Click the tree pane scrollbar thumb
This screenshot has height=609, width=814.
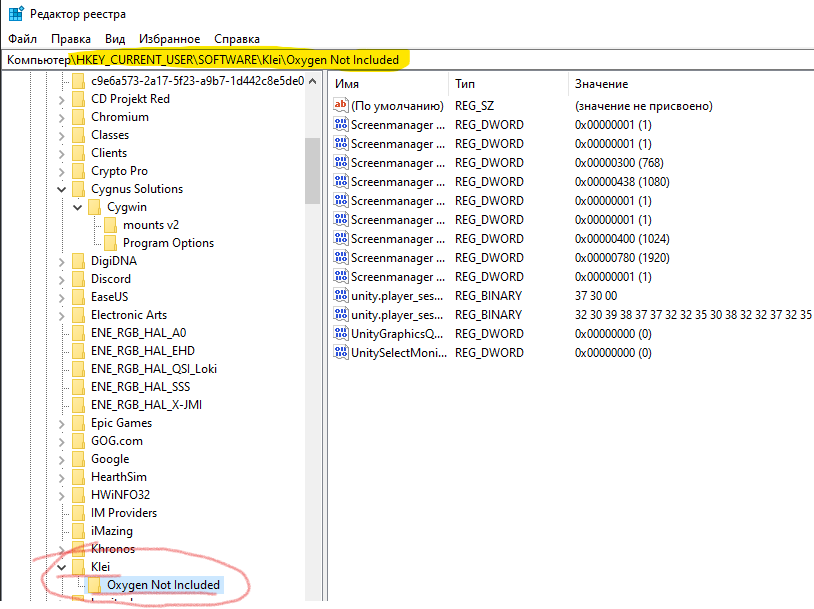[313, 171]
